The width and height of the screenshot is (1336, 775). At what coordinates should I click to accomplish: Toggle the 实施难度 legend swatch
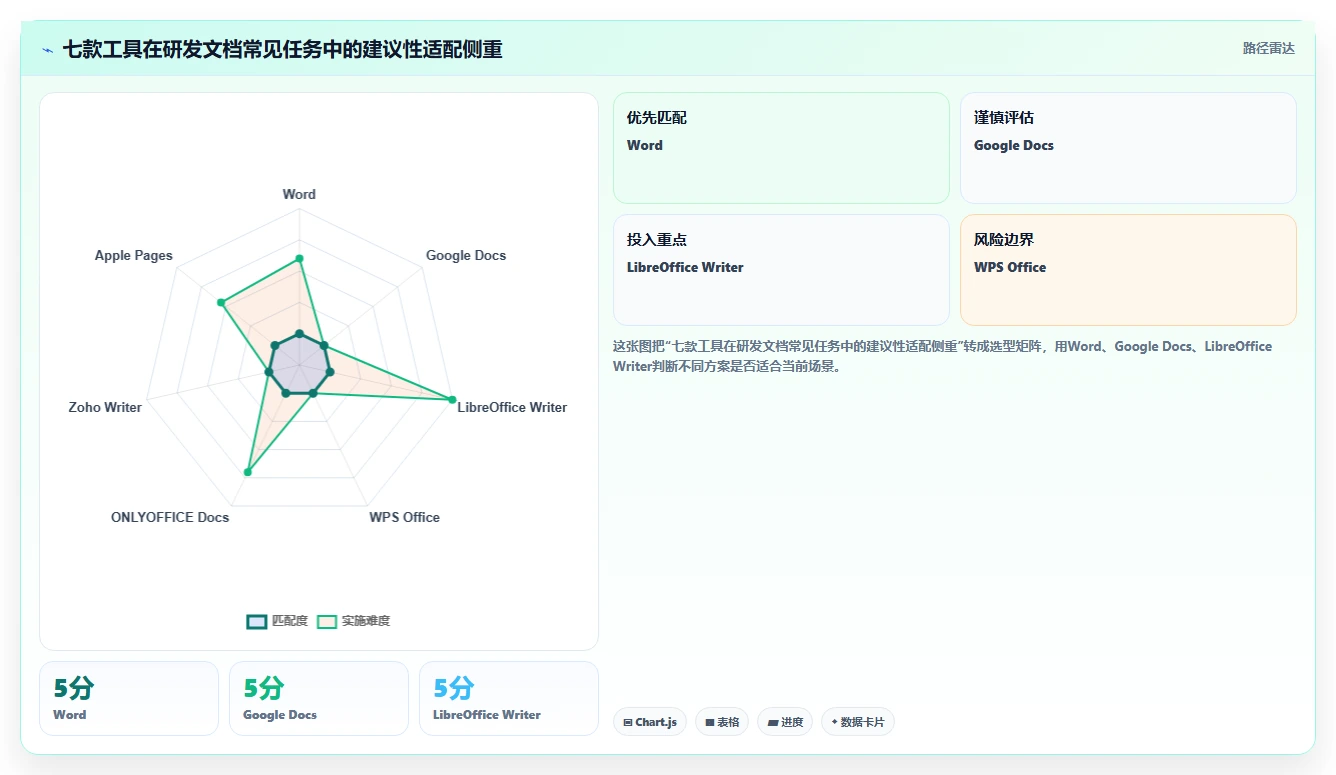coord(327,621)
